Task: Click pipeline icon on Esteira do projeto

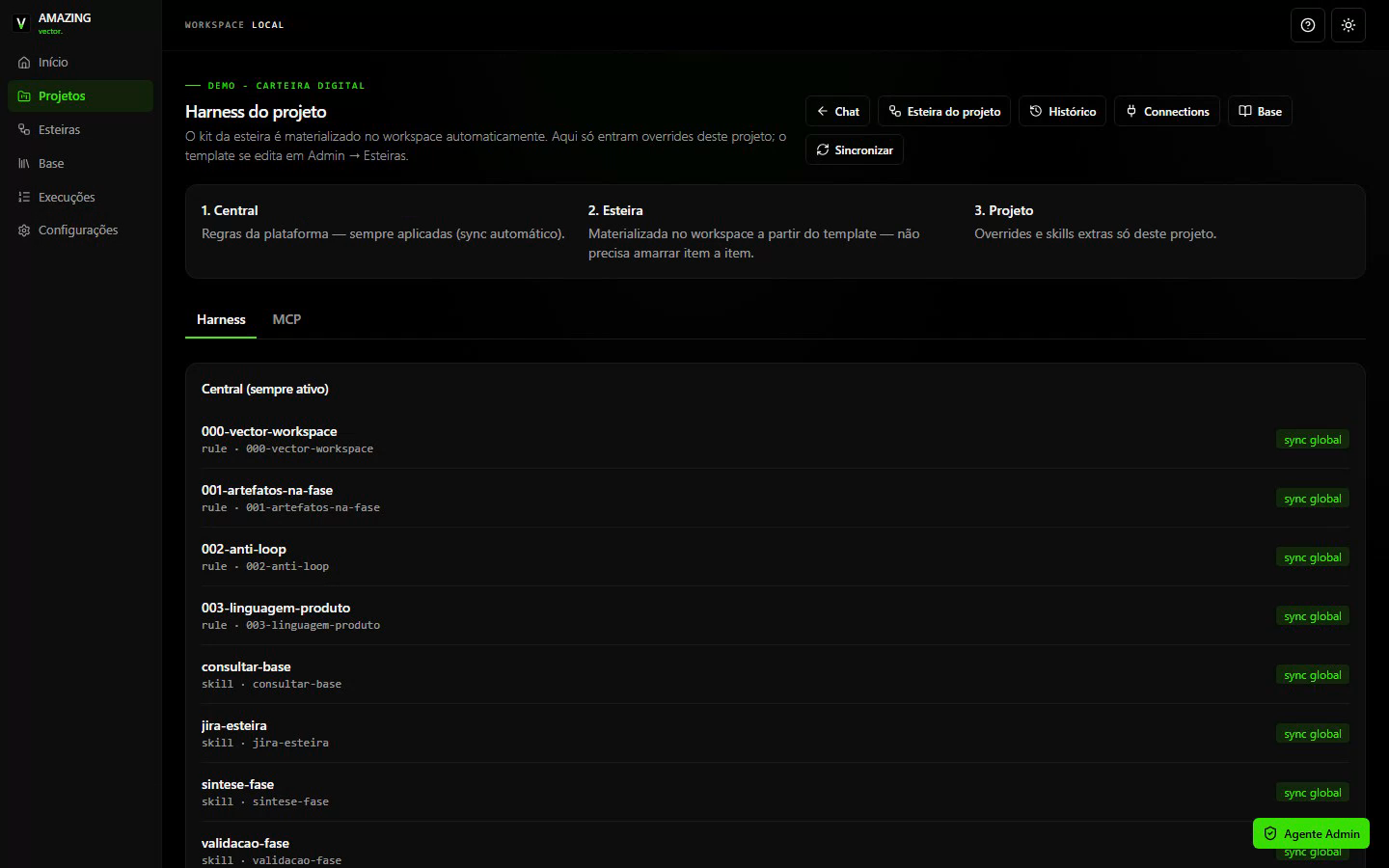Action: point(895,112)
